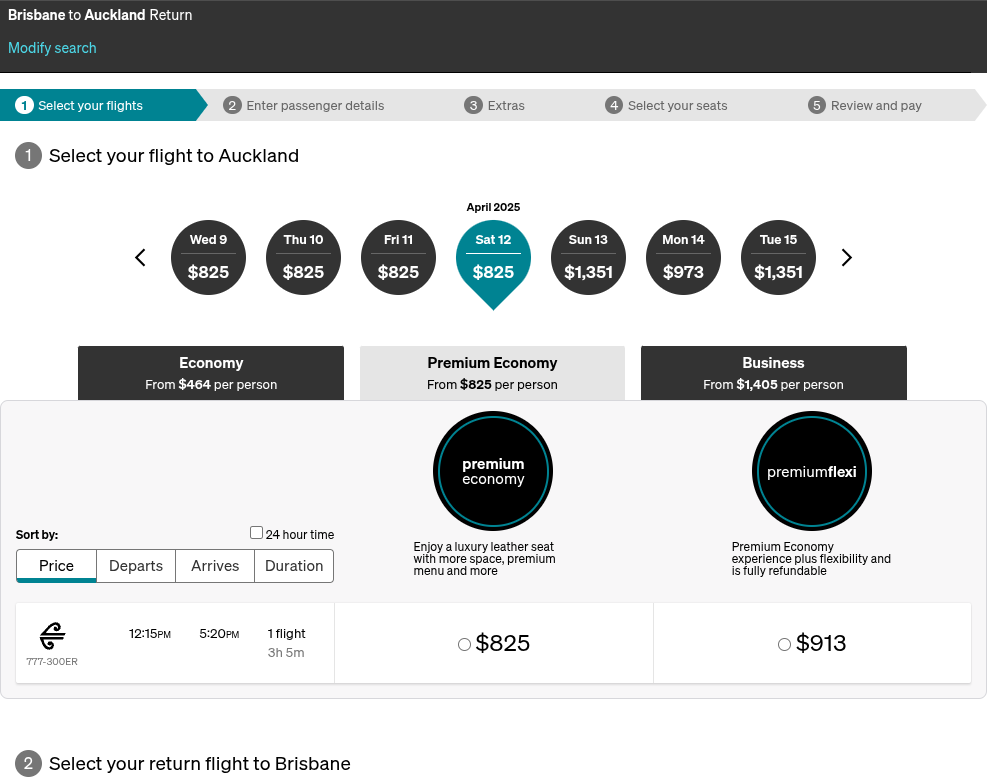Choose the $913 premiumflexi fare
This screenshot has height=777, width=987.
(784, 644)
